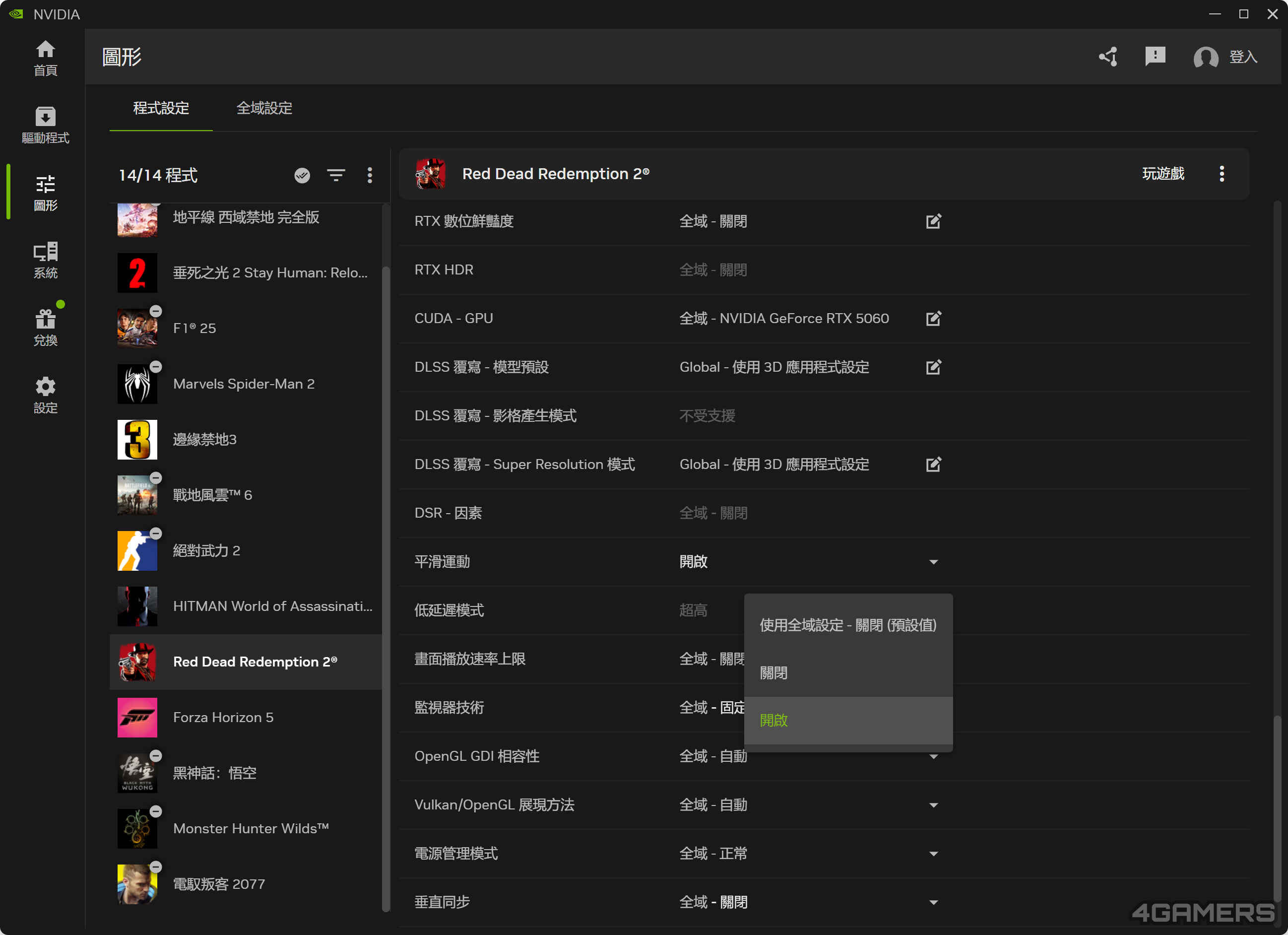Click the filter icon in program list
The width and height of the screenshot is (1288, 935).
point(336,175)
